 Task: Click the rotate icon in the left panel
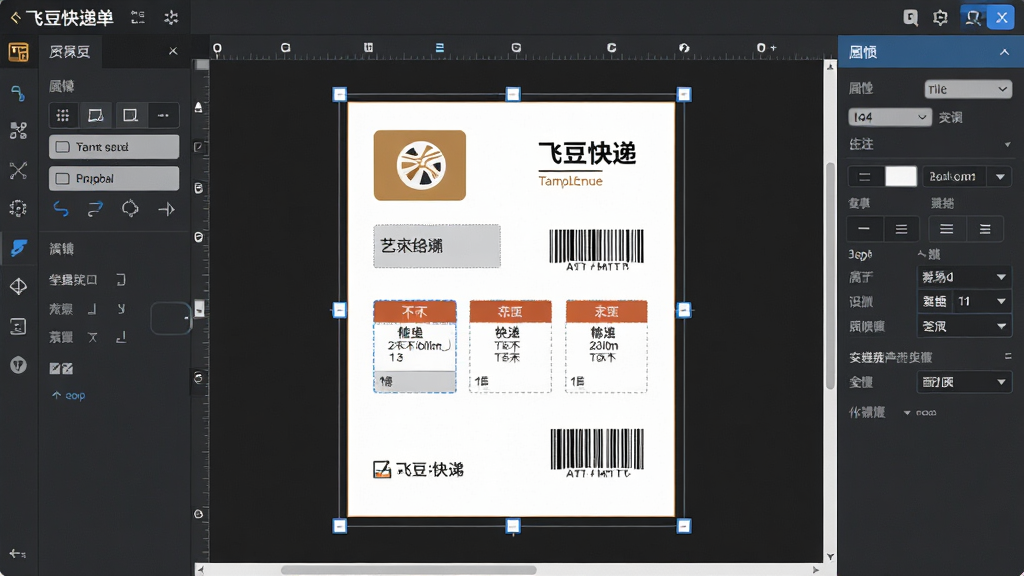pyautogui.click(x=130, y=209)
